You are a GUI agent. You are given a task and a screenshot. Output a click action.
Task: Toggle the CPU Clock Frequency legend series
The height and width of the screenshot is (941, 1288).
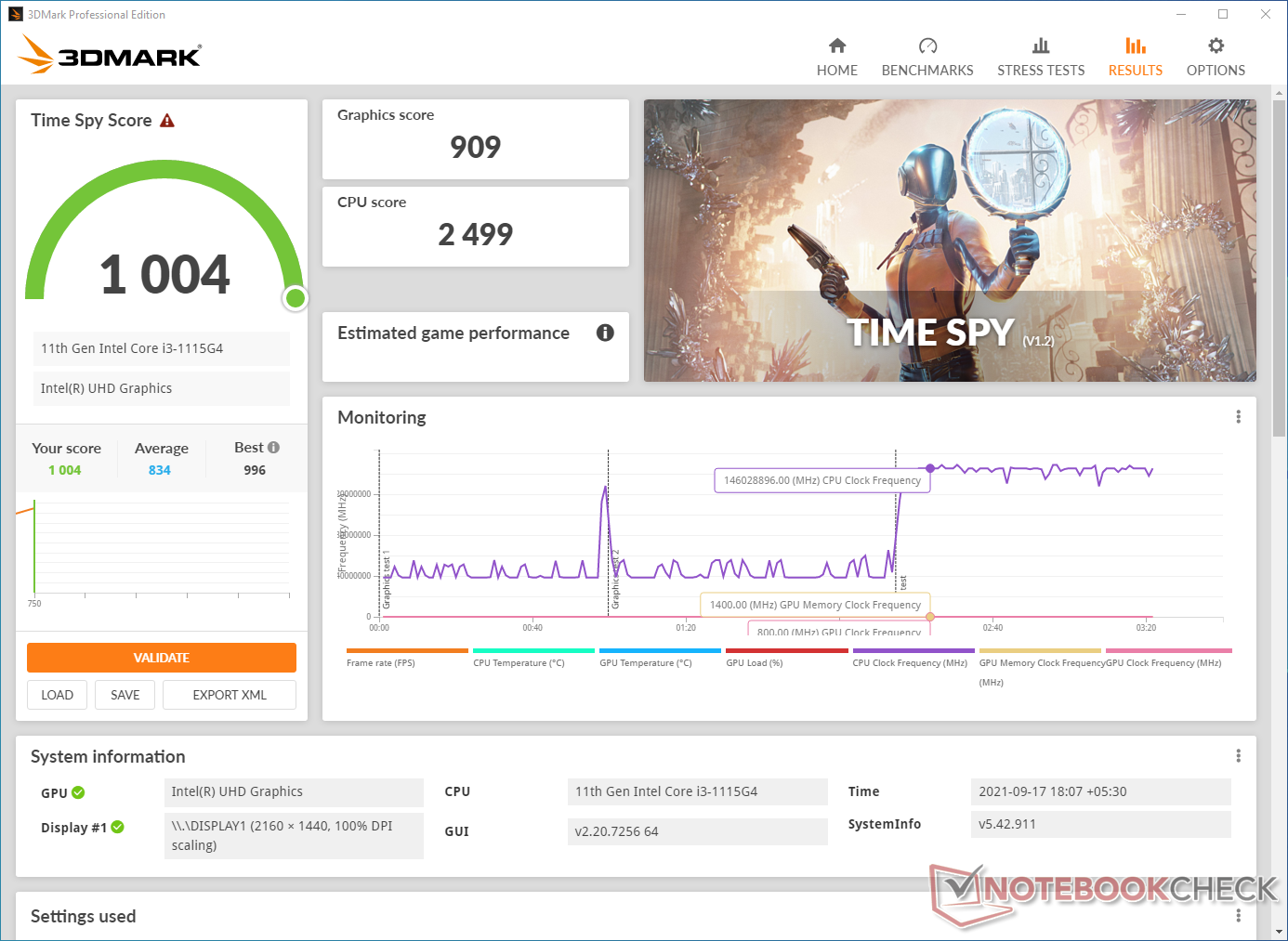point(913,657)
